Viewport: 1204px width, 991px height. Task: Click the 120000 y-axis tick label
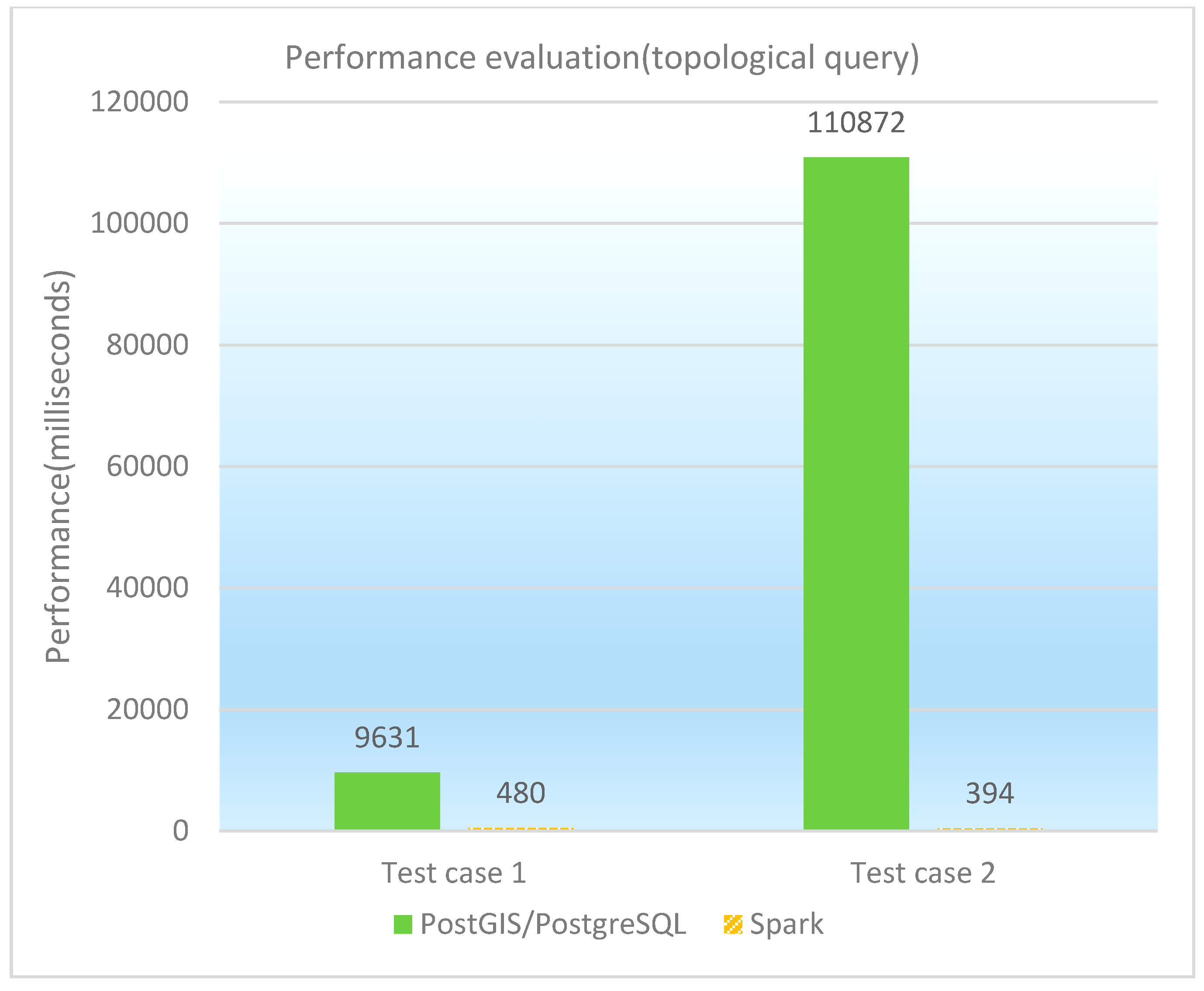coord(139,103)
